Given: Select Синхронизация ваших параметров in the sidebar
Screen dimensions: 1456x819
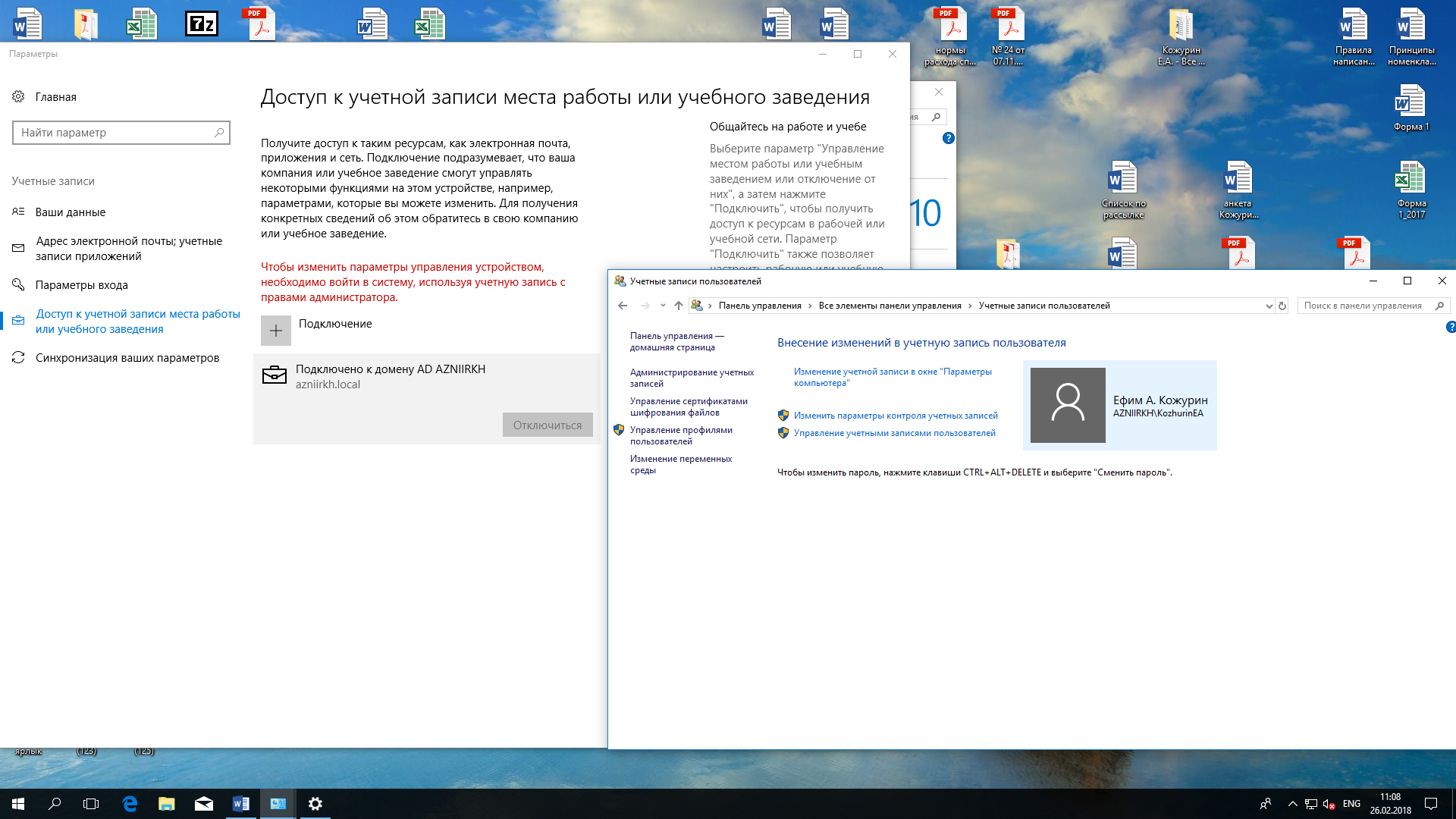Looking at the screenshot, I should [127, 358].
